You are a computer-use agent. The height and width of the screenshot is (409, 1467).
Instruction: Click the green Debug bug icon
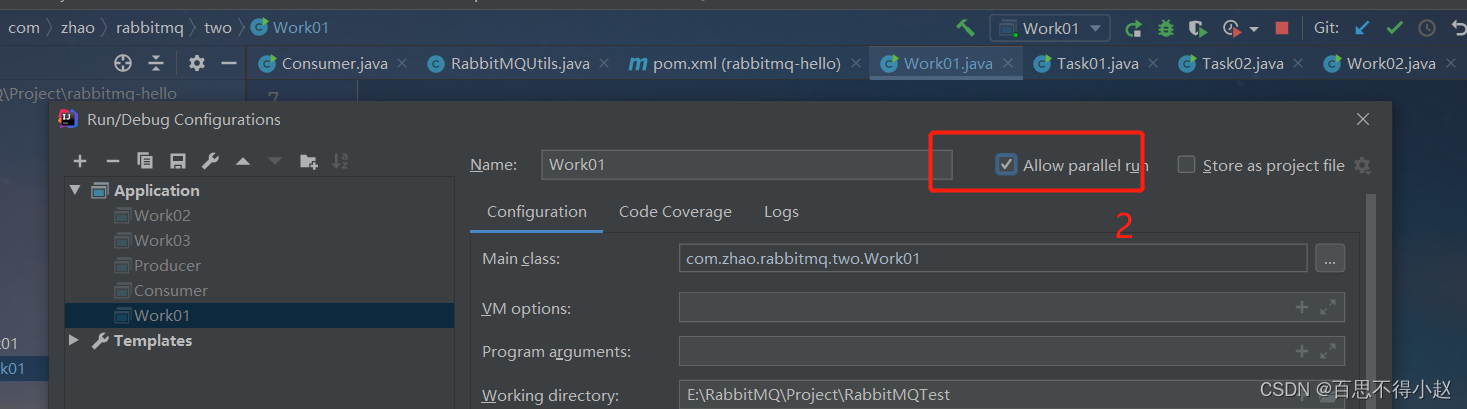[1165, 28]
